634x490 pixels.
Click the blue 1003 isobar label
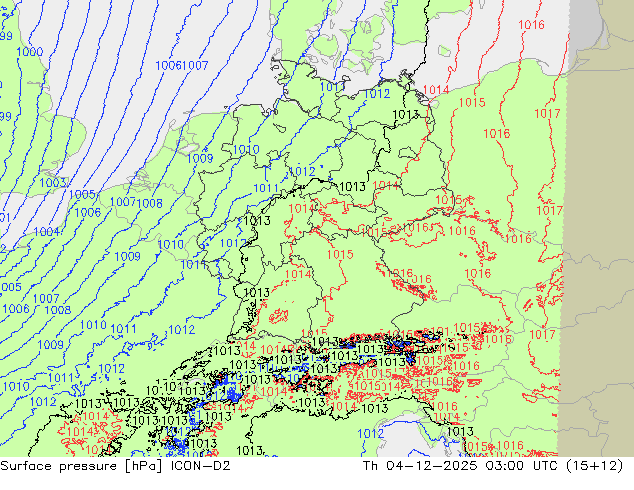[x=53, y=182]
